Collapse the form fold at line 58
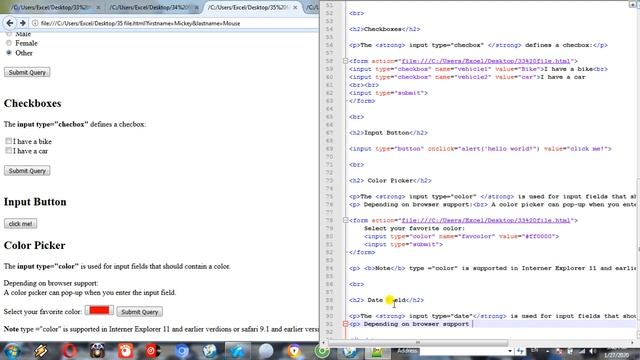This screenshot has height=360, width=640. (345, 61)
